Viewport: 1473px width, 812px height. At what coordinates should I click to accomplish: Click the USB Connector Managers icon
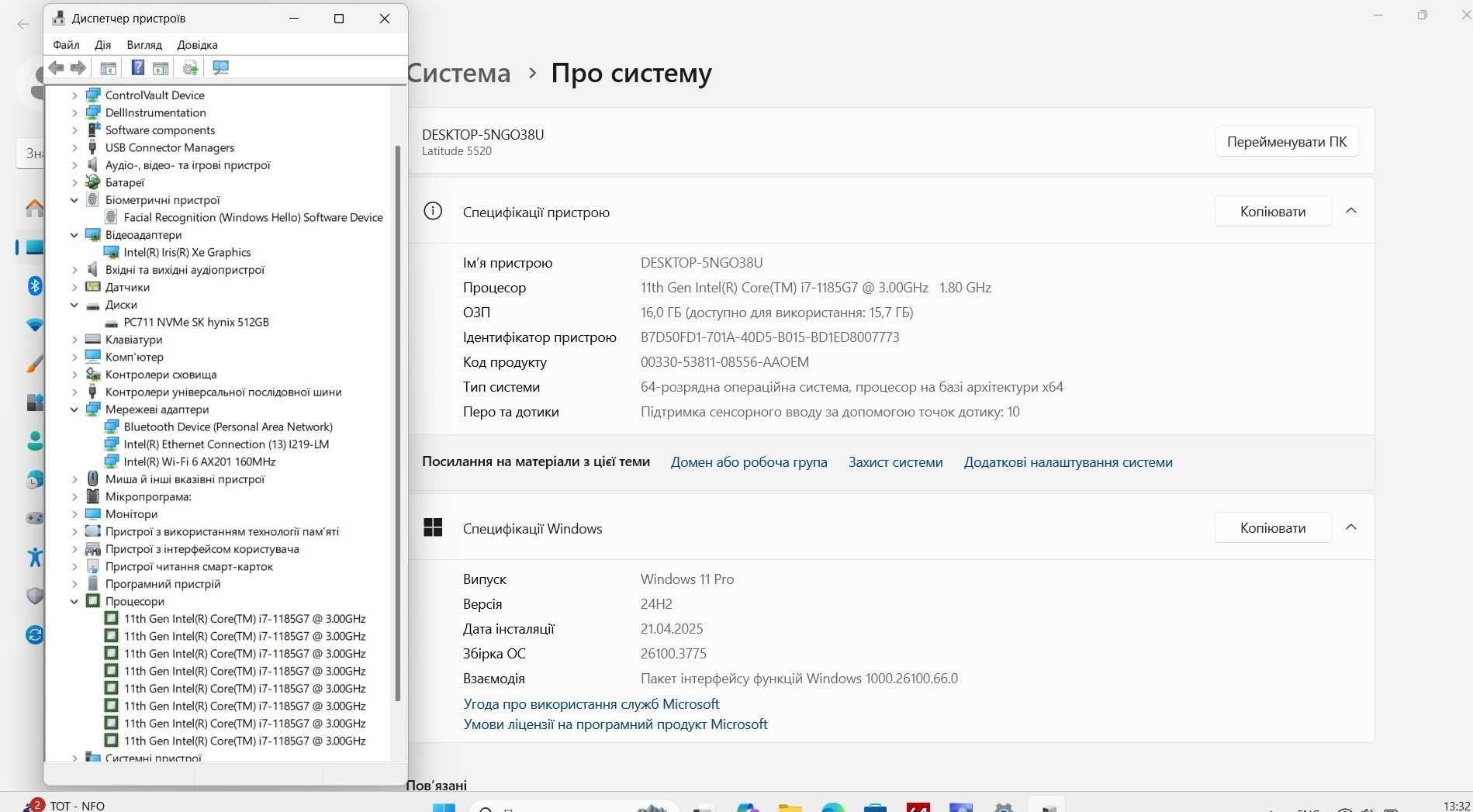93,147
